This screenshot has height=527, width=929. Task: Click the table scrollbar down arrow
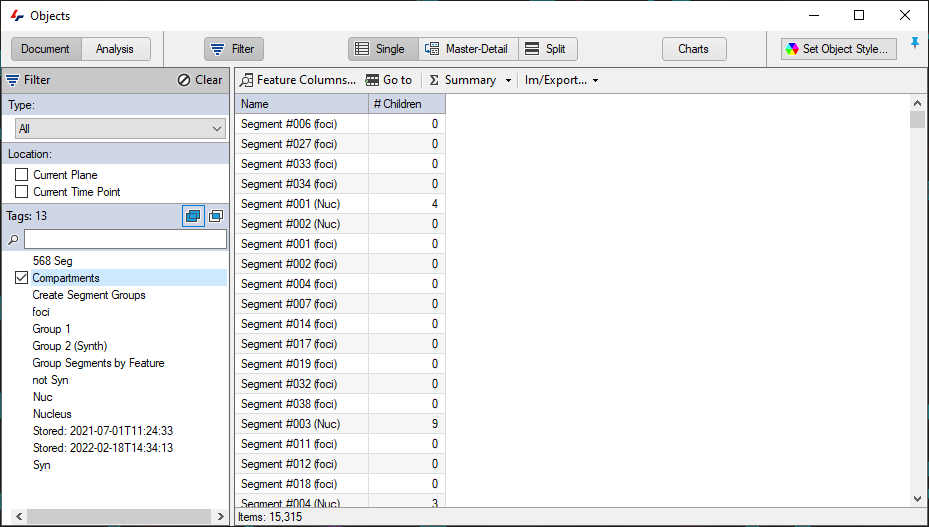pos(917,499)
